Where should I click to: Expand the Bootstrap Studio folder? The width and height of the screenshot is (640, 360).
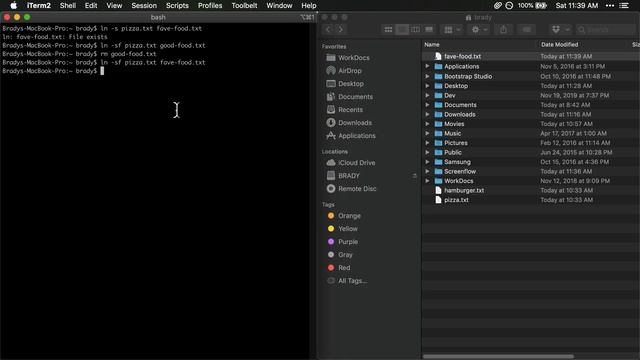click(427, 76)
